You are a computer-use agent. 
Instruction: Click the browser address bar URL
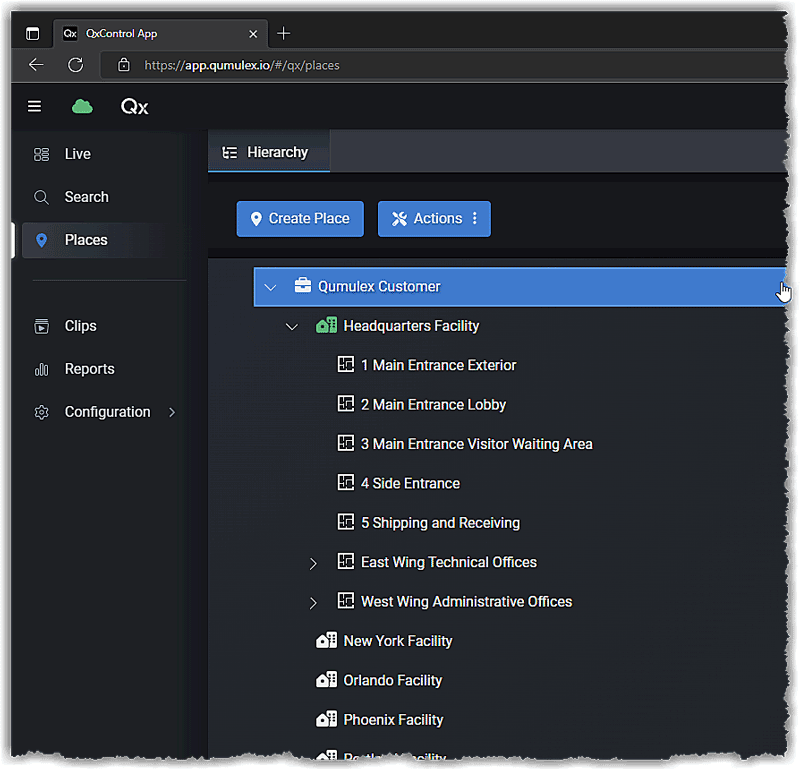click(242, 65)
